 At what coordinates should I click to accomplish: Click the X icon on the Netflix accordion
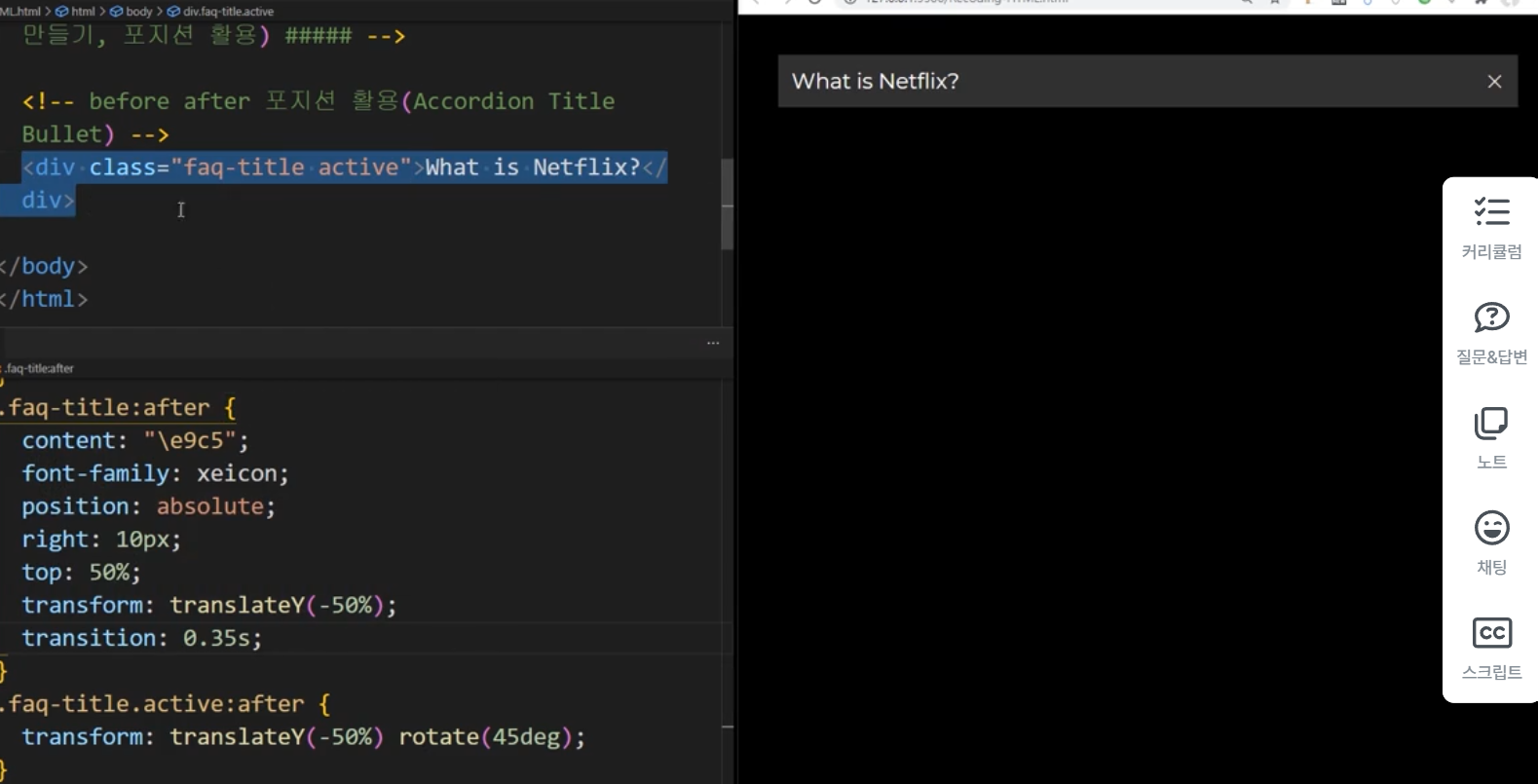[1494, 82]
